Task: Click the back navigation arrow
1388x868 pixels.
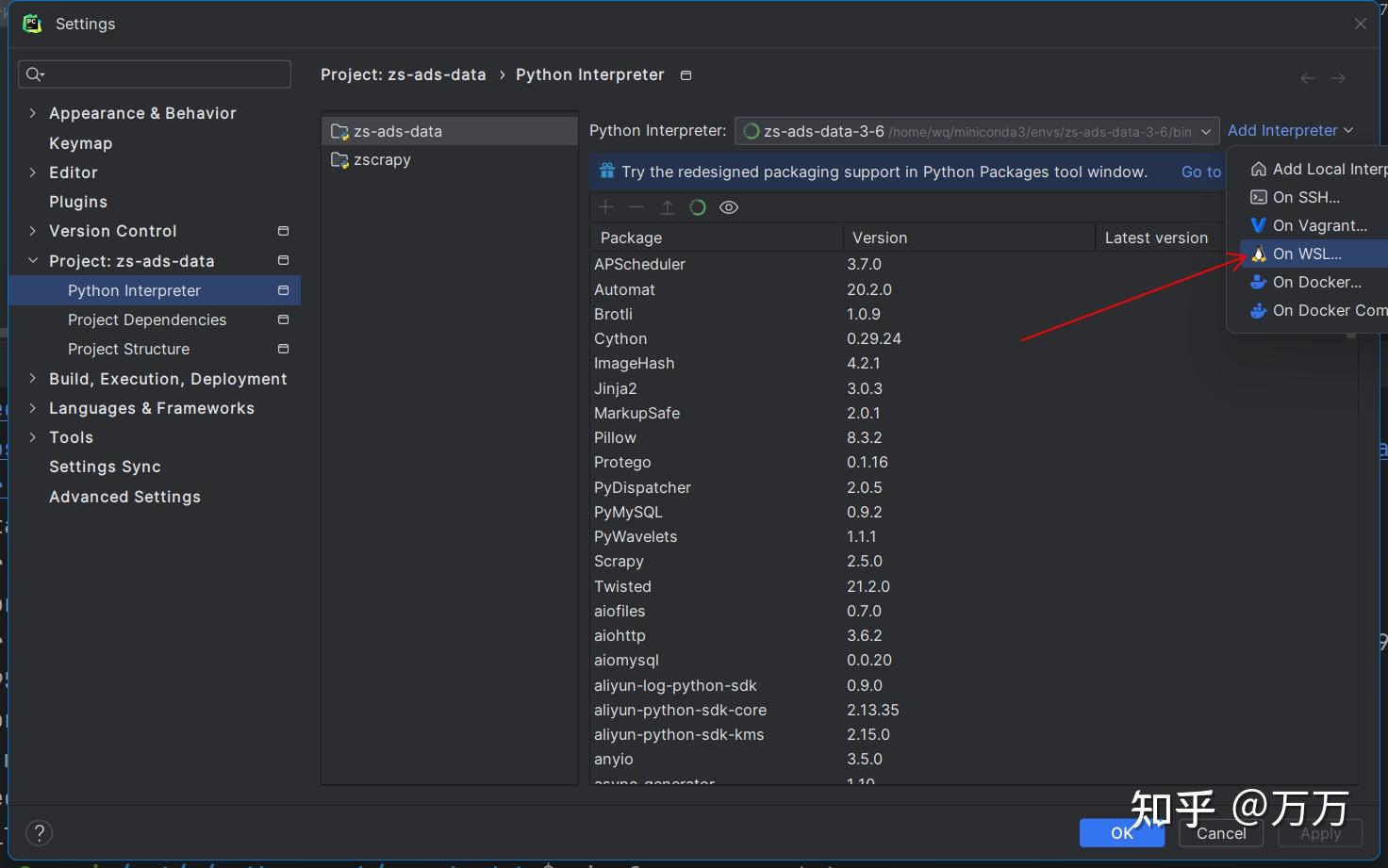Action: 1308,78
